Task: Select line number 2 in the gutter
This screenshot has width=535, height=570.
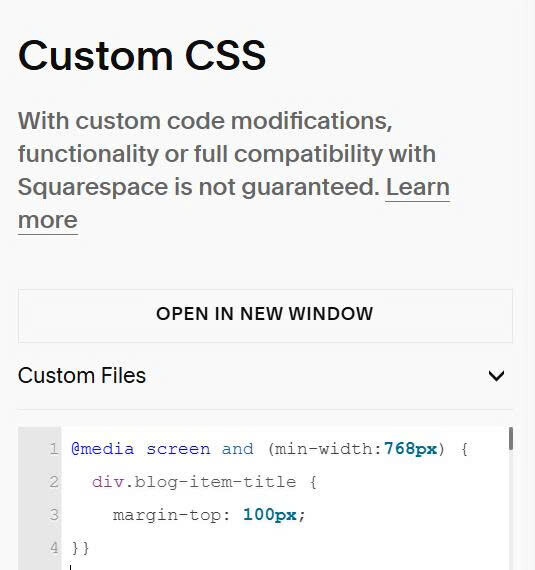Action: click(x=54, y=482)
